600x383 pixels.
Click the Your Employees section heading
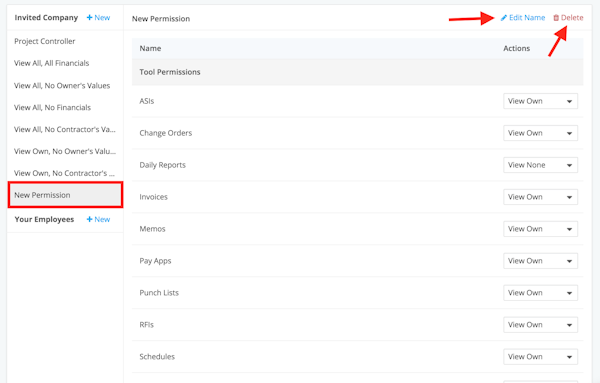pos(44,219)
